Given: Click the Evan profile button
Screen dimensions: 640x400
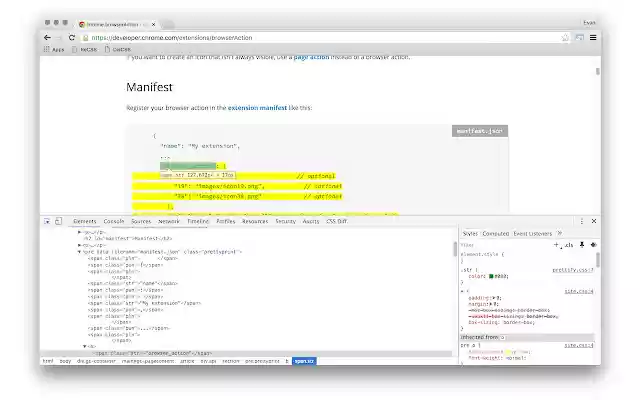Looking at the screenshot, I should pos(589,23).
